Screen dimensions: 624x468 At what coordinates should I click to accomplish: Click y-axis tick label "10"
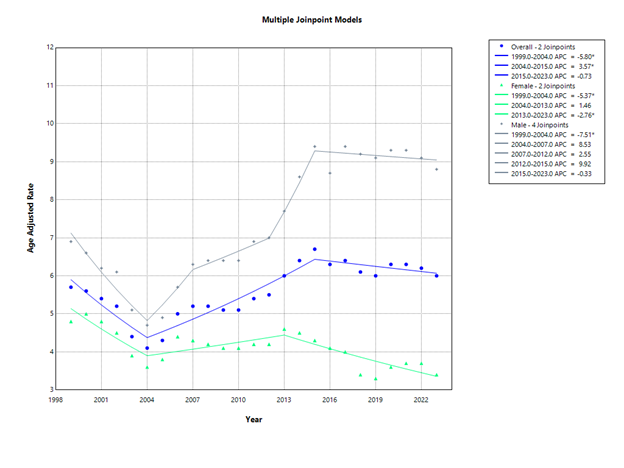50,123
